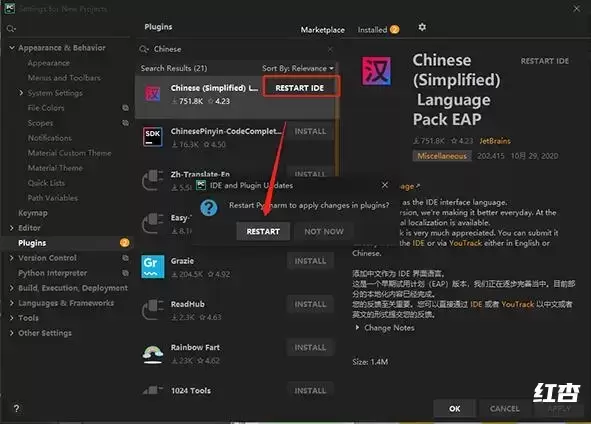Open the Keymap settings page
This screenshot has height=424, width=591.
(33, 213)
